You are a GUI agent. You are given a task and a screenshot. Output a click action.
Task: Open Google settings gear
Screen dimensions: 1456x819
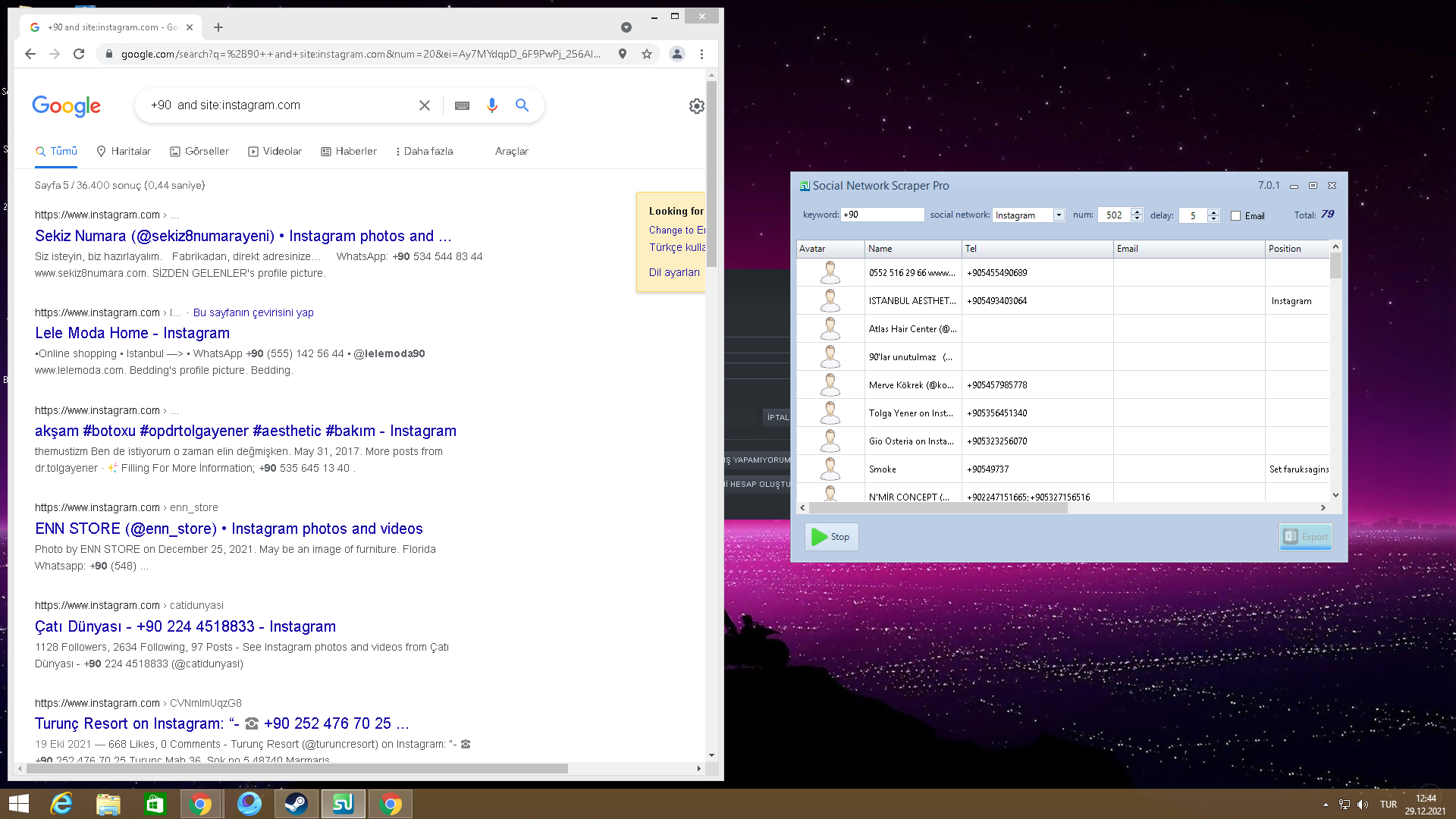pos(697,106)
